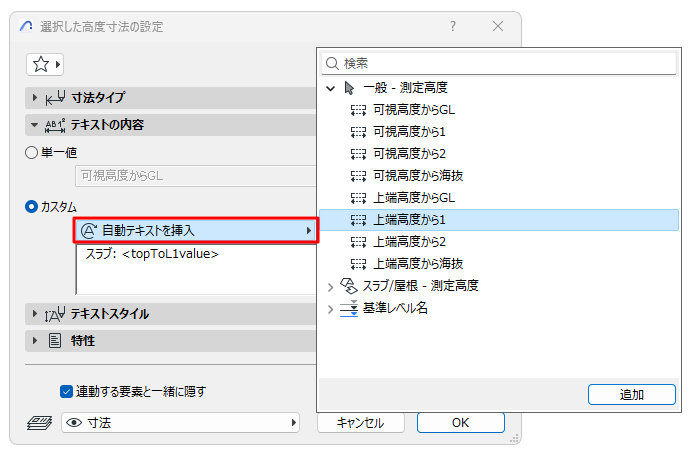Click the cursor icon beside 一般 - 測定高度
This screenshot has width=694, height=455.
click(x=349, y=88)
